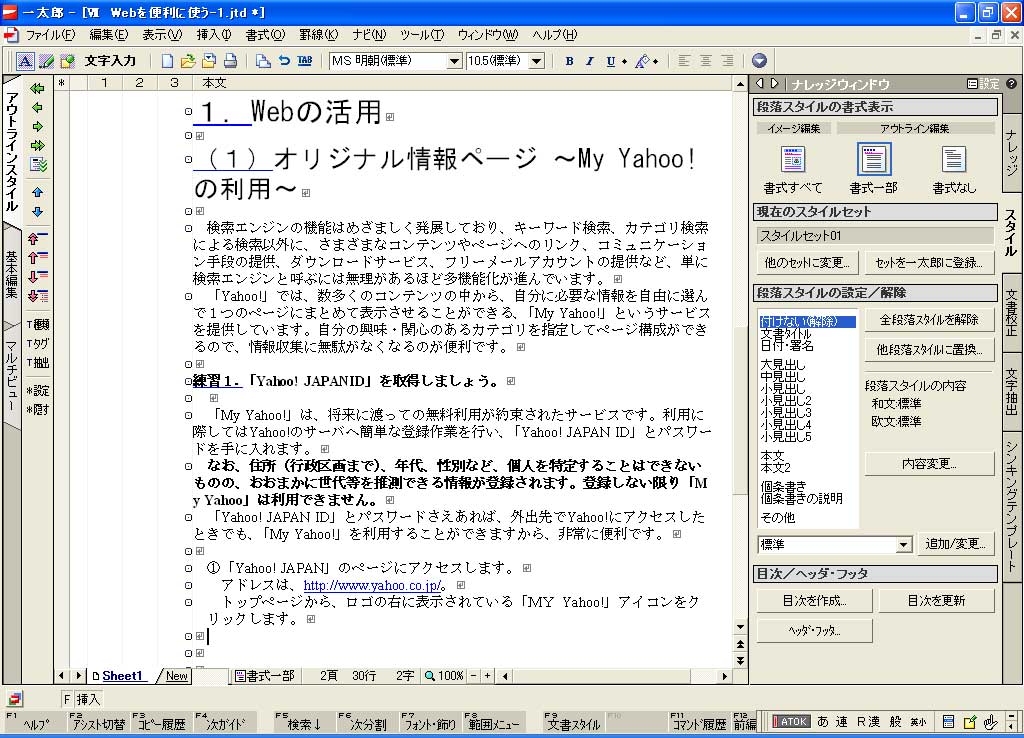
Task: Expand outline marker beside 練習1 line
Action: (188, 381)
